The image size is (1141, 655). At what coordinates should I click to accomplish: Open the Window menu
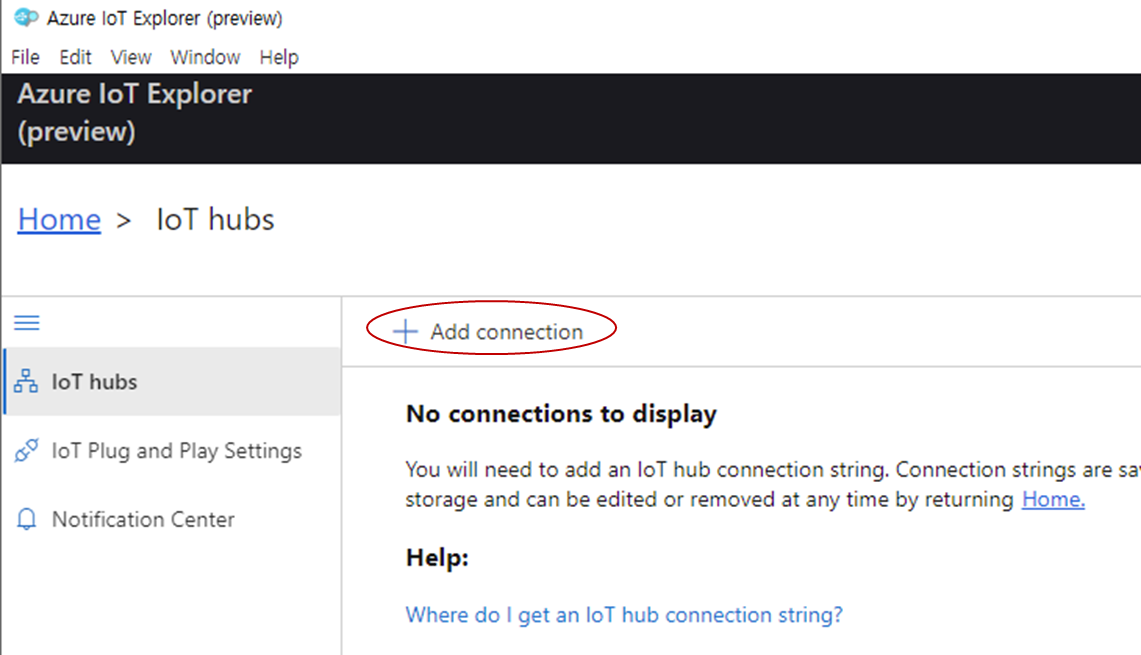205,57
